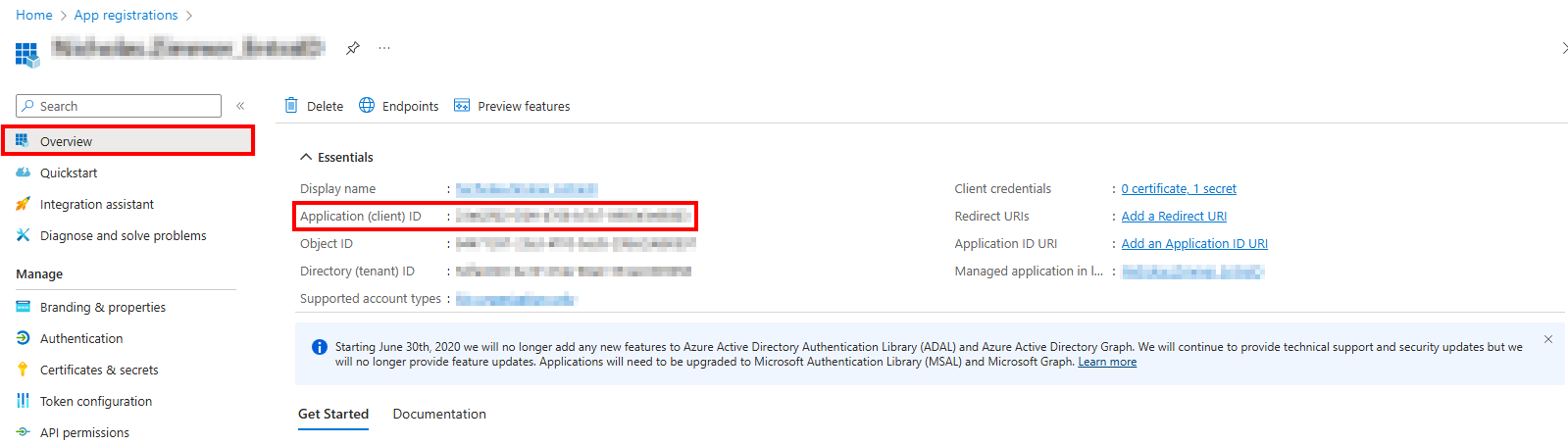Switch to the Get Started tab

[x=333, y=414]
